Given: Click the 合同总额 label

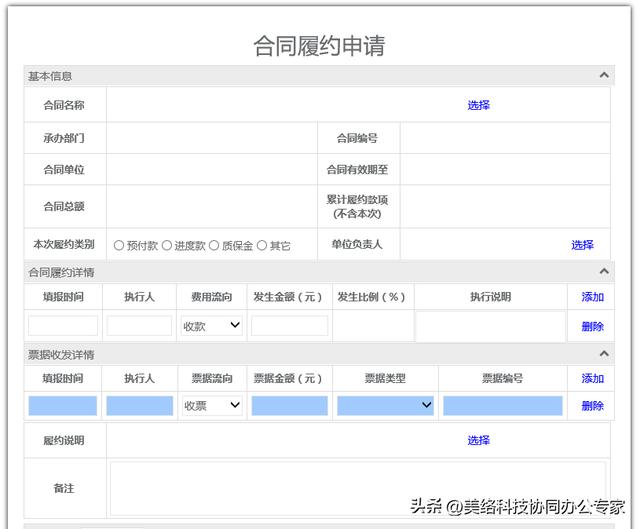Looking at the screenshot, I should tap(64, 206).
